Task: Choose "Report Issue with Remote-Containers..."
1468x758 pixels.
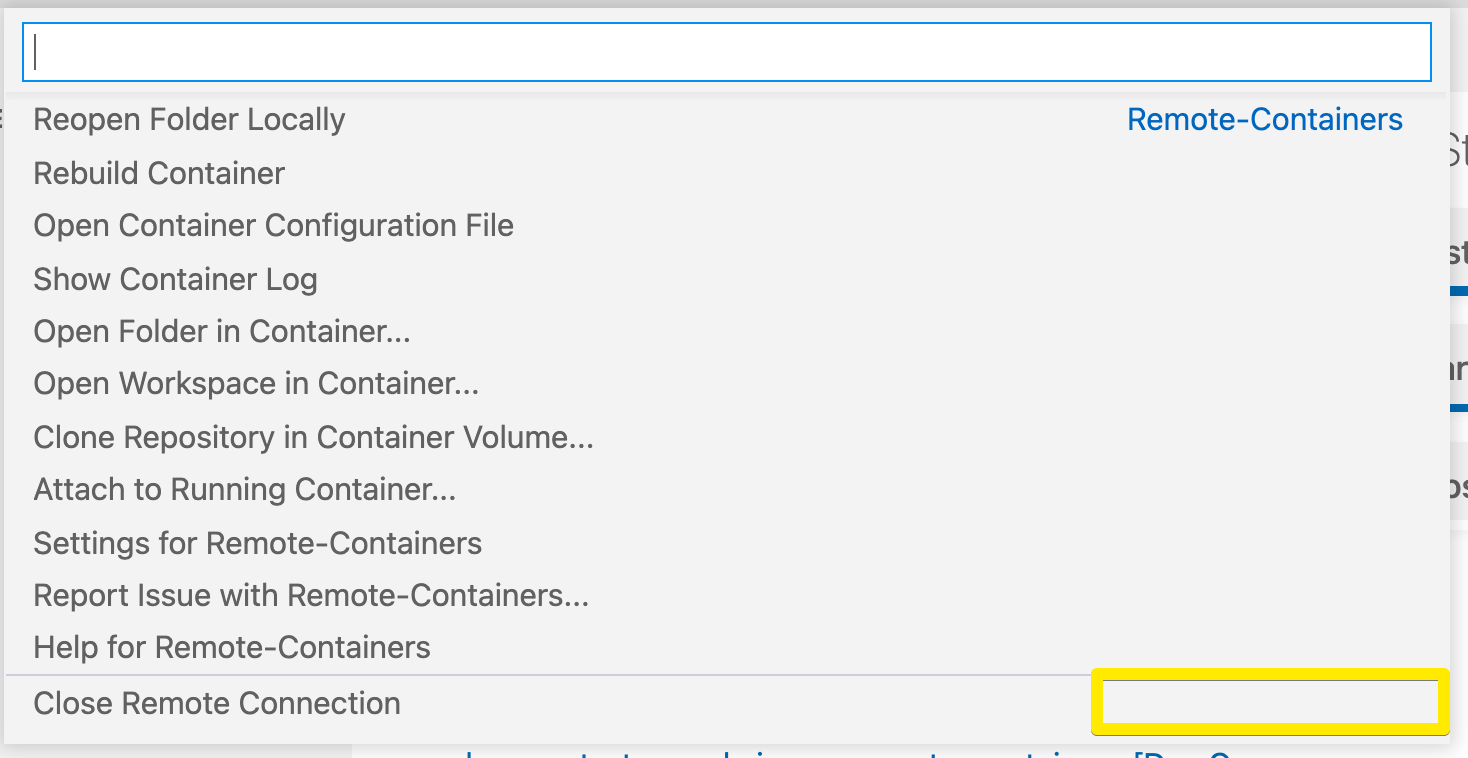Action: 311,595
